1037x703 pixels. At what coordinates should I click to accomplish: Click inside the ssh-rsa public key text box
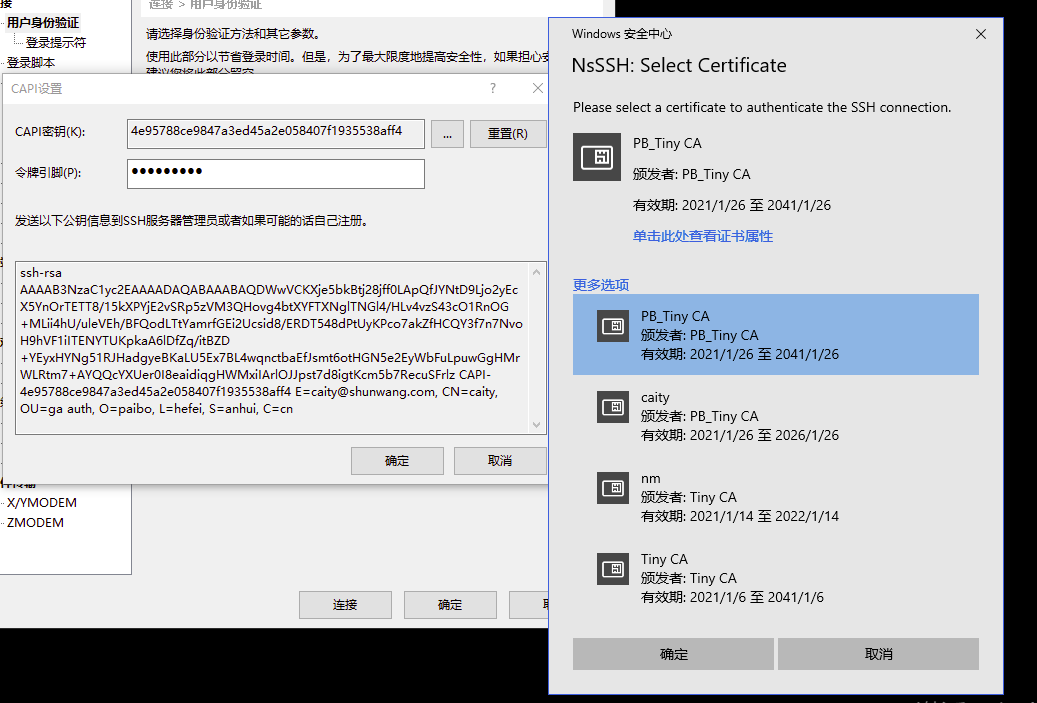tap(272, 348)
